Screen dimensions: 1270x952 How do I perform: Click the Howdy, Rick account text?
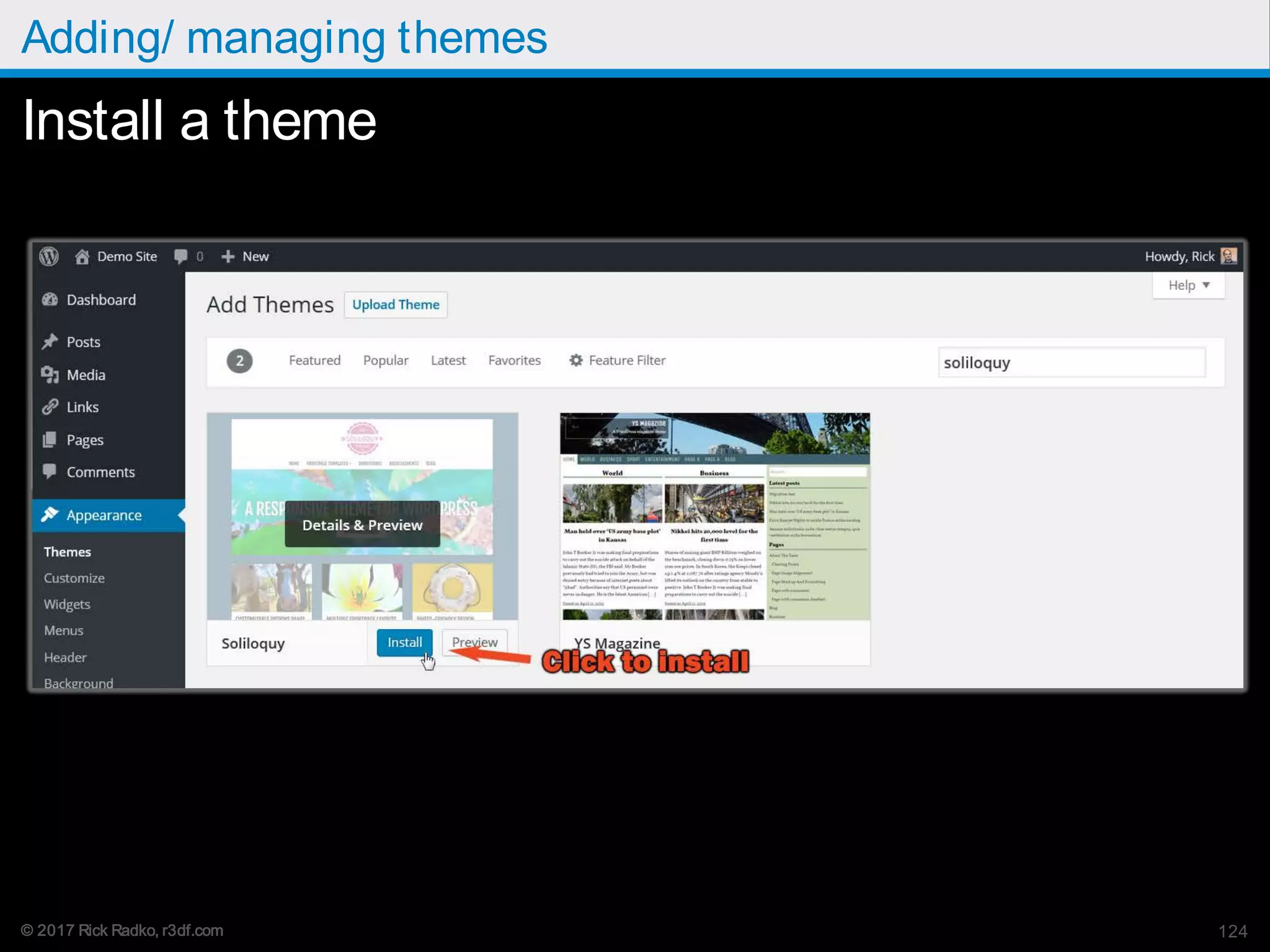coord(1179,257)
